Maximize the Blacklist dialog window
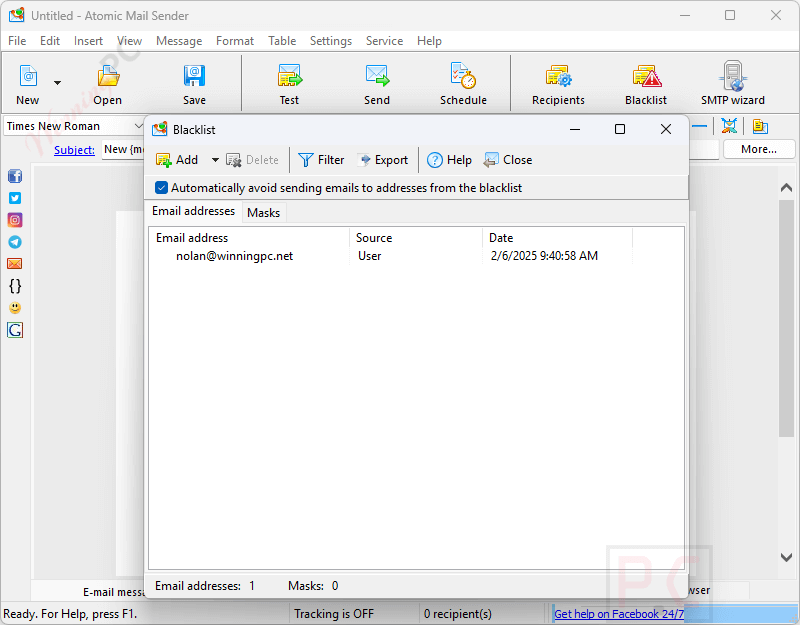 click(x=620, y=130)
